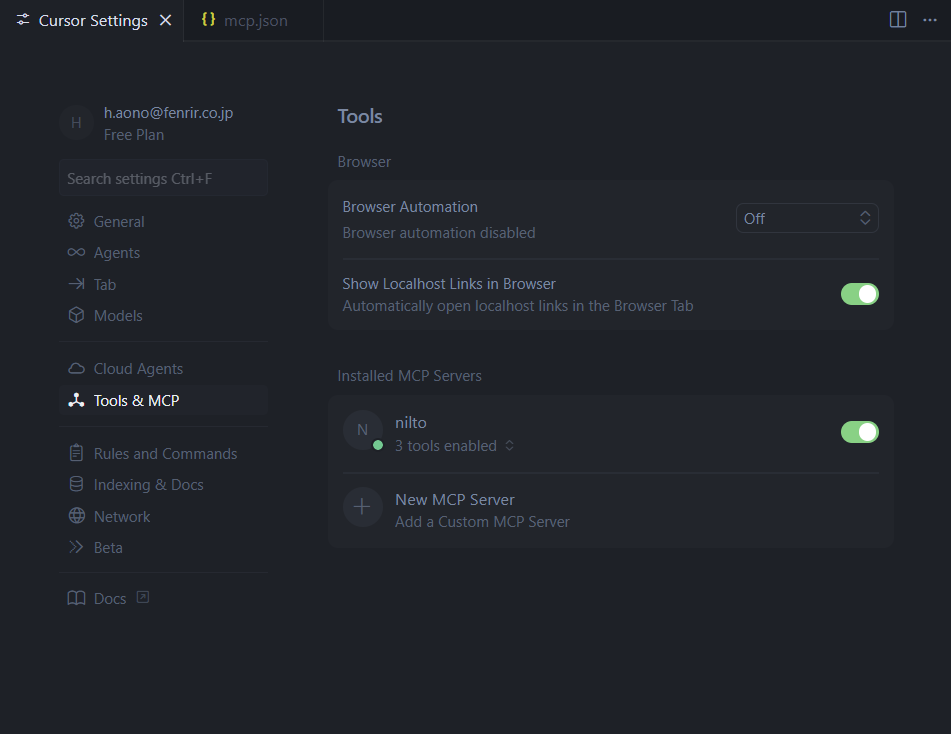
Task: Click the Indexing & Docs database icon
Action: 76,485
